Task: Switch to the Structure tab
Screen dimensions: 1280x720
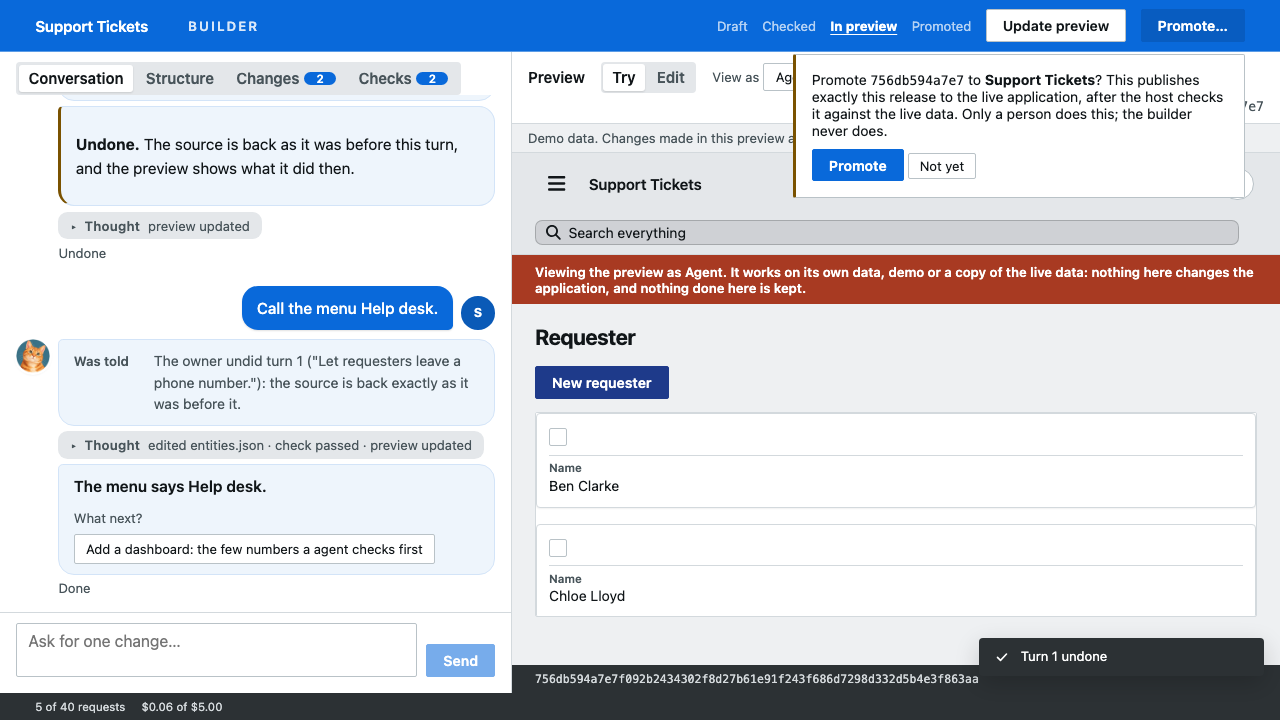Action: coord(180,79)
